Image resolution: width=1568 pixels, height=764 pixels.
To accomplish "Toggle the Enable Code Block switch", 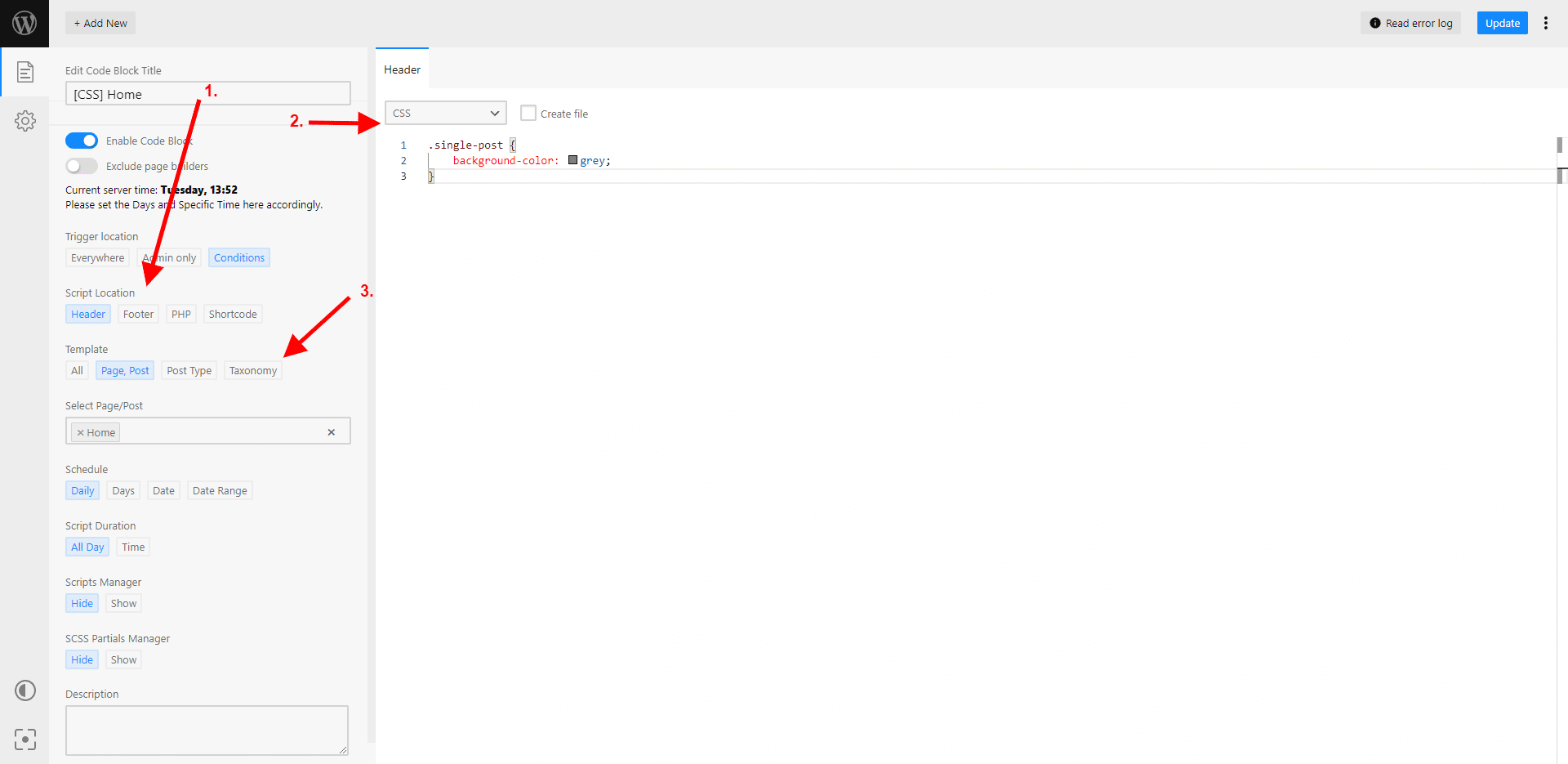I will click(x=82, y=141).
